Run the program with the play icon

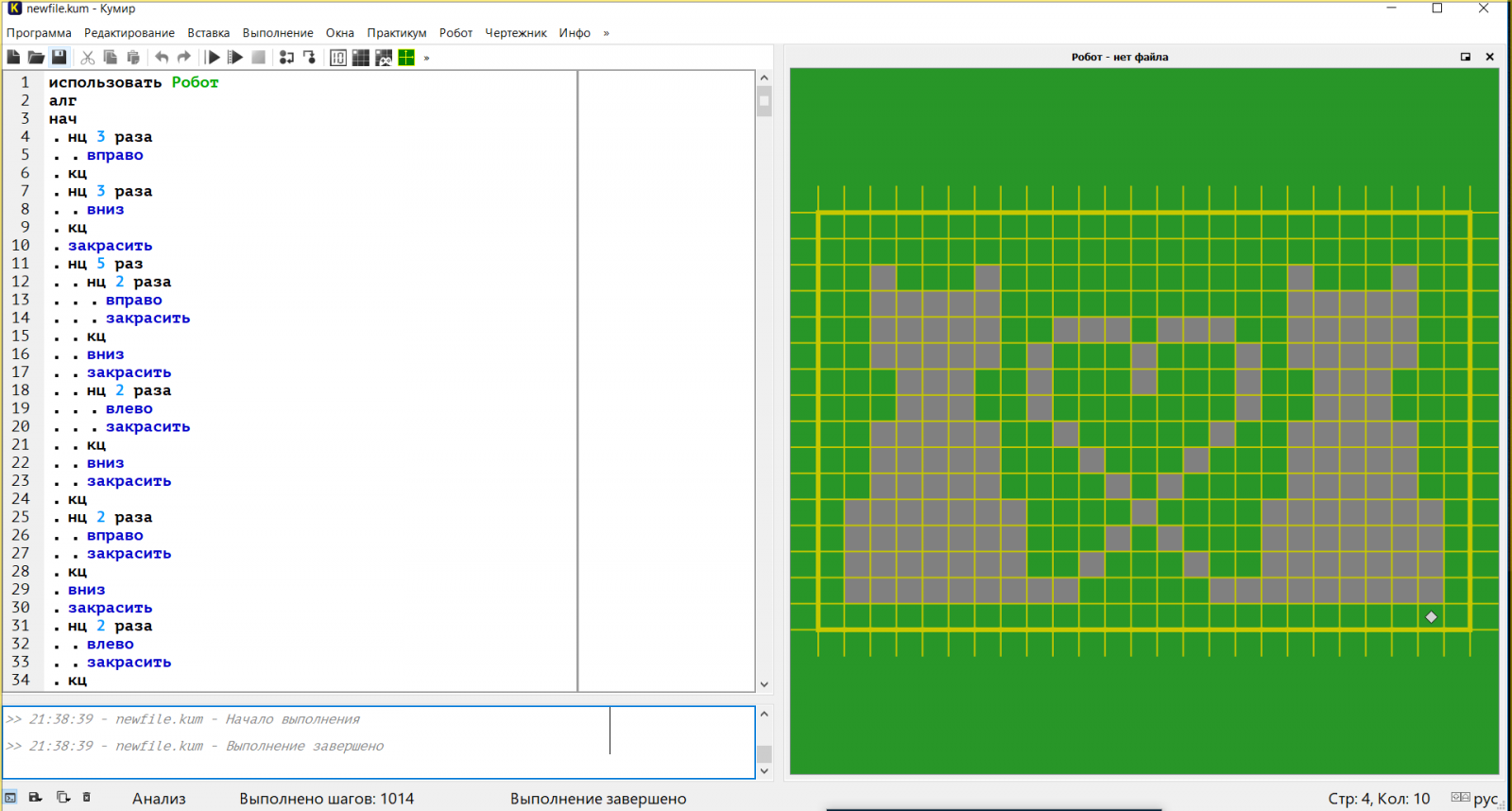(x=213, y=58)
